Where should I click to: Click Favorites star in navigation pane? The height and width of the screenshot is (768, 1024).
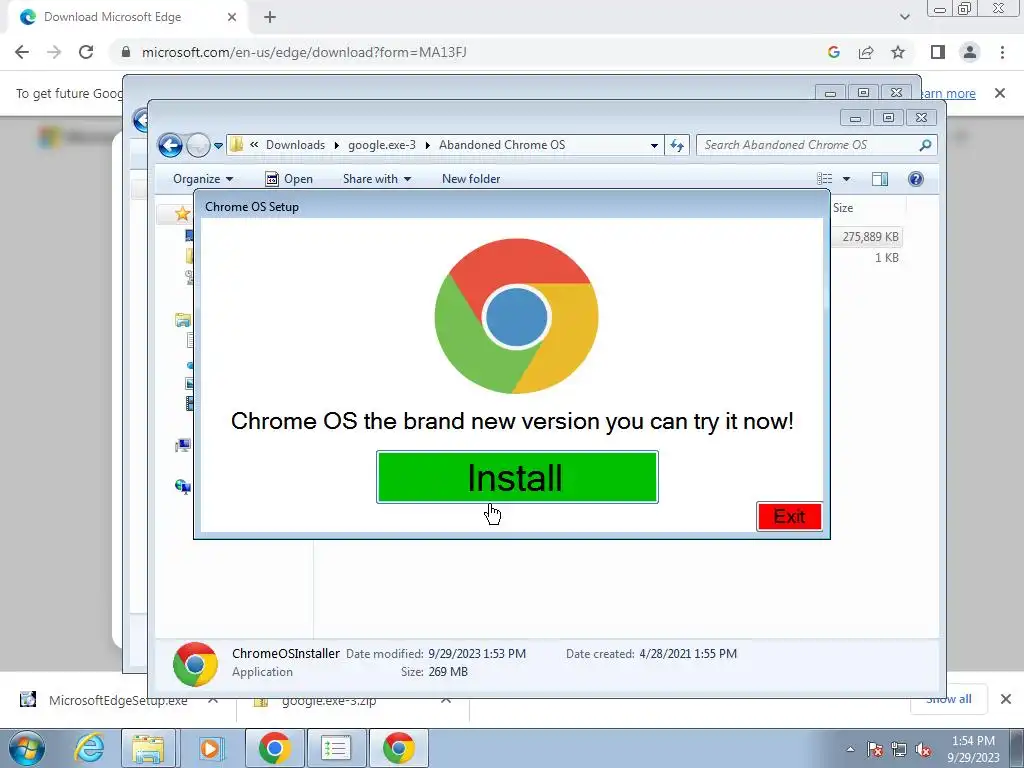coord(182,214)
